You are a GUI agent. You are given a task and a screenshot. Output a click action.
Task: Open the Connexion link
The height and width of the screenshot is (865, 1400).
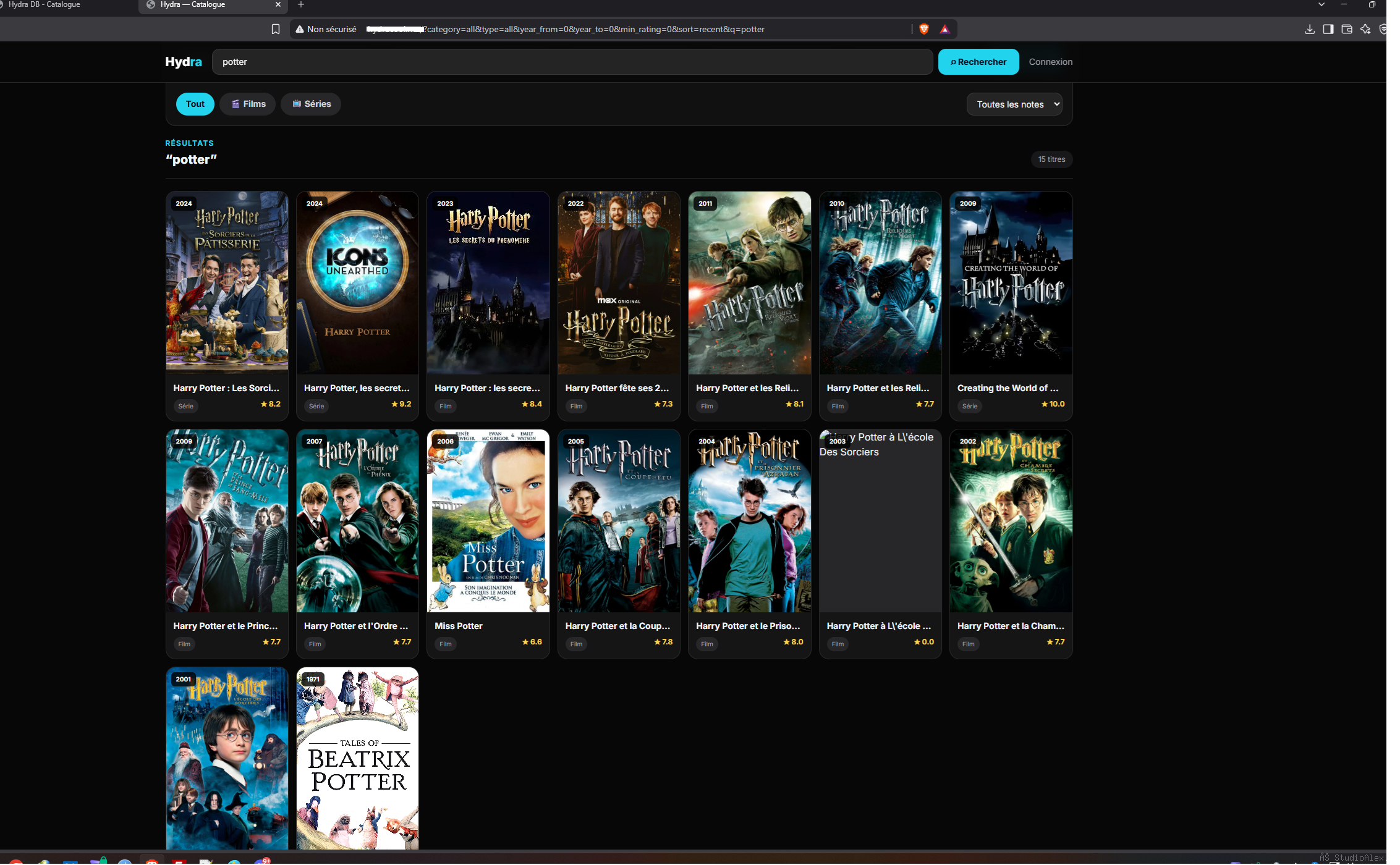tap(1050, 62)
